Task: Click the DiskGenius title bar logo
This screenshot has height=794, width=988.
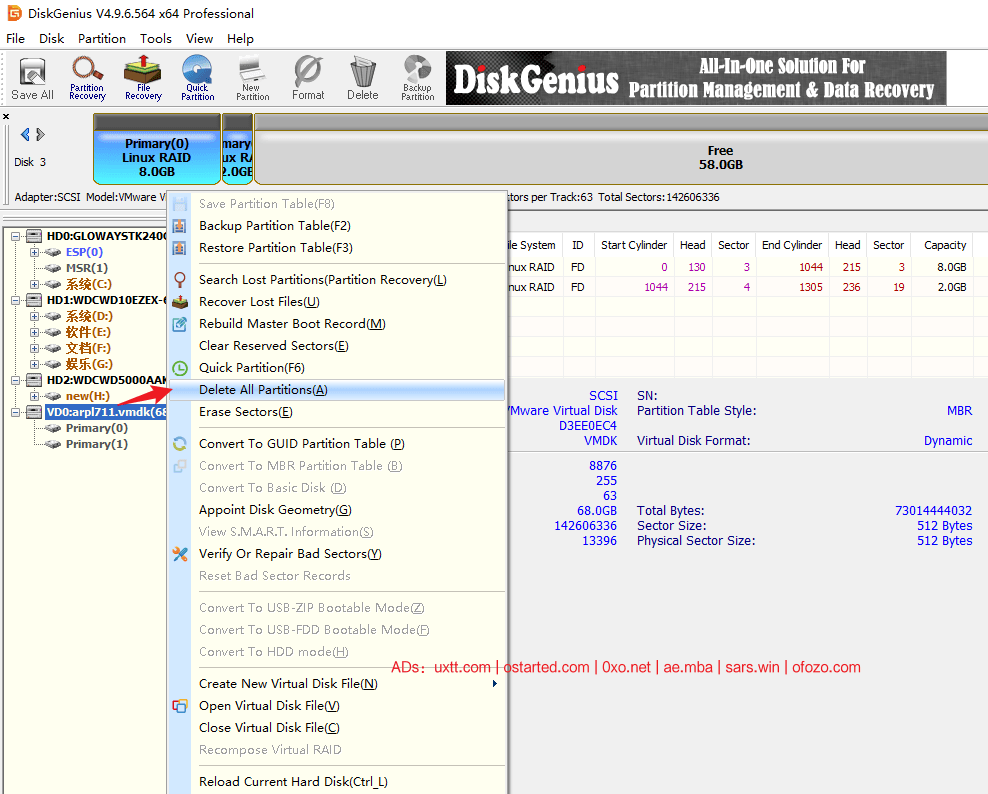Action: coord(14,13)
